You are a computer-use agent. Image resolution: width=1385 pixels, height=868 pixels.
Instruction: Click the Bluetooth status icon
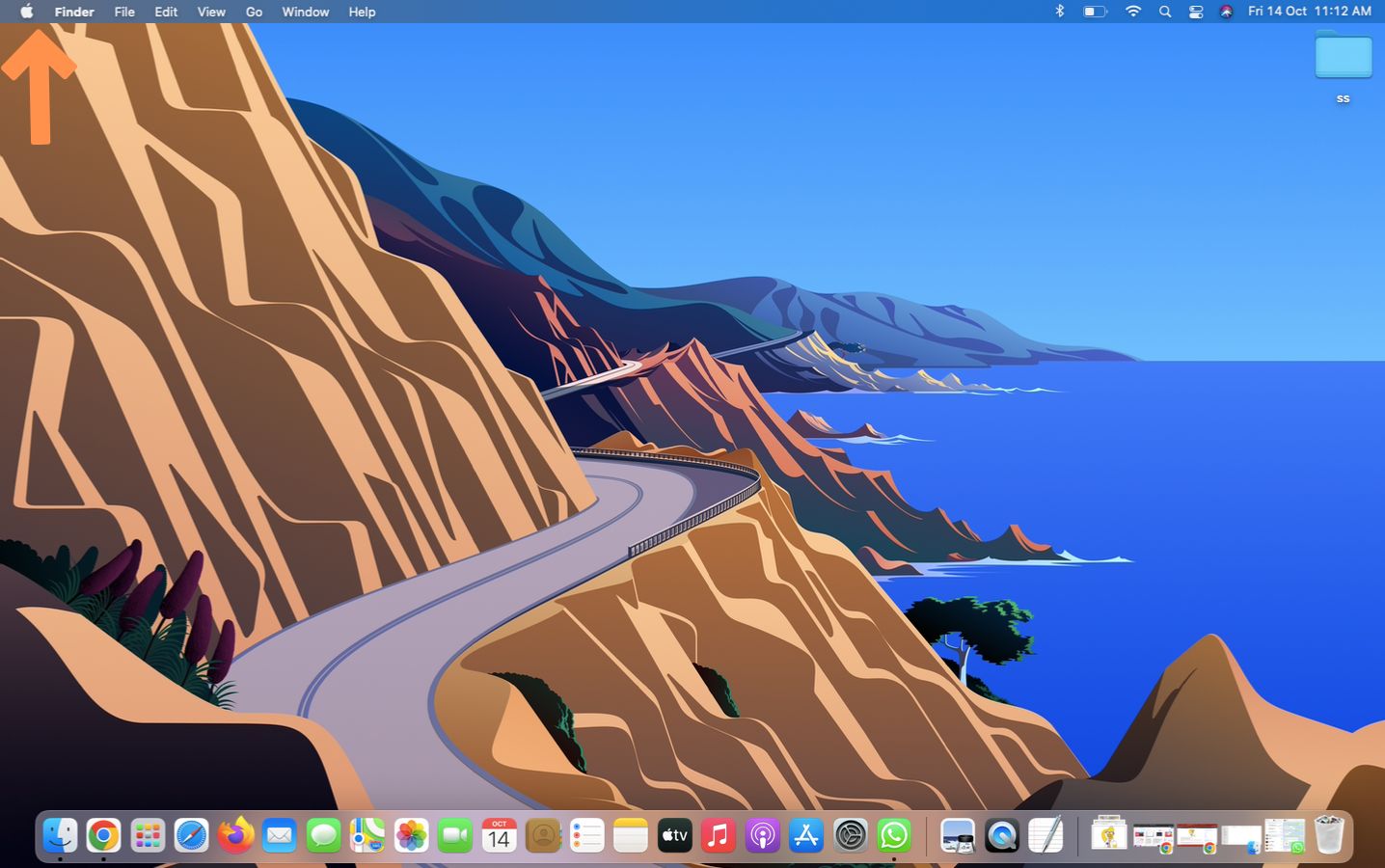tap(1059, 12)
